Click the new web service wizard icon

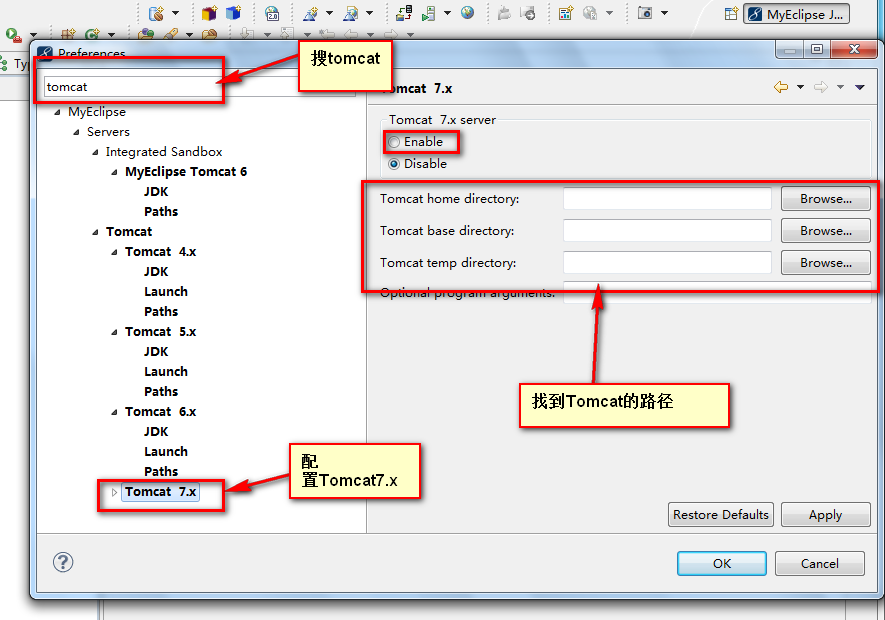pos(311,13)
